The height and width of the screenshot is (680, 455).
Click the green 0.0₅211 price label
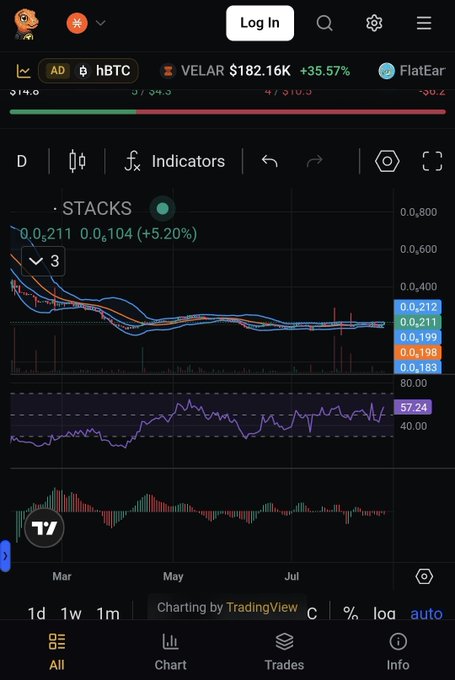click(418, 322)
